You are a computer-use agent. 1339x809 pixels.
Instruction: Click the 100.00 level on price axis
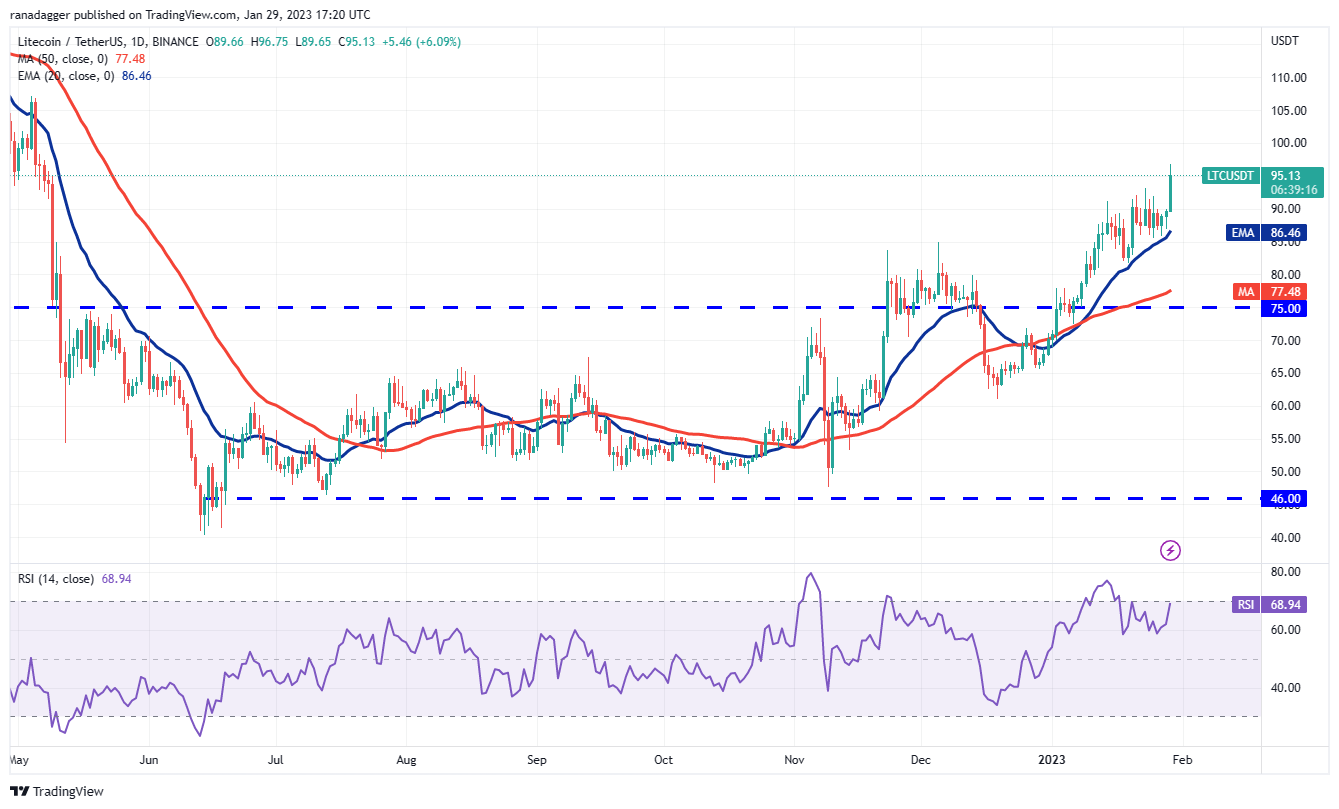pyautogui.click(x=1290, y=143)
